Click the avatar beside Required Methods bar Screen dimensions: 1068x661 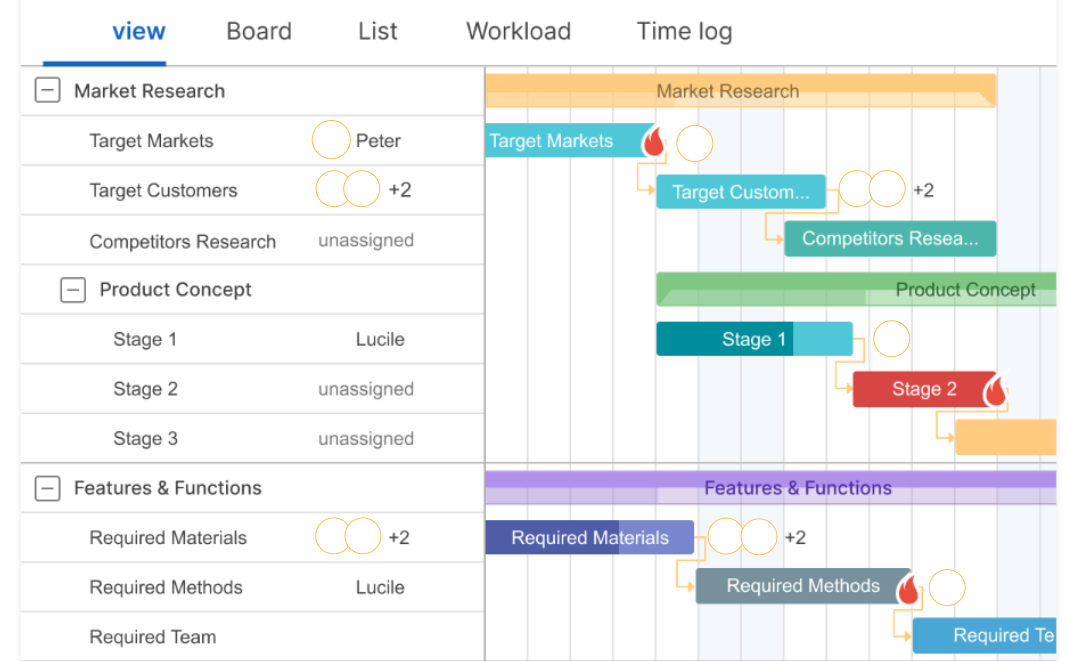pyautogui.click(x=947, y=588)
